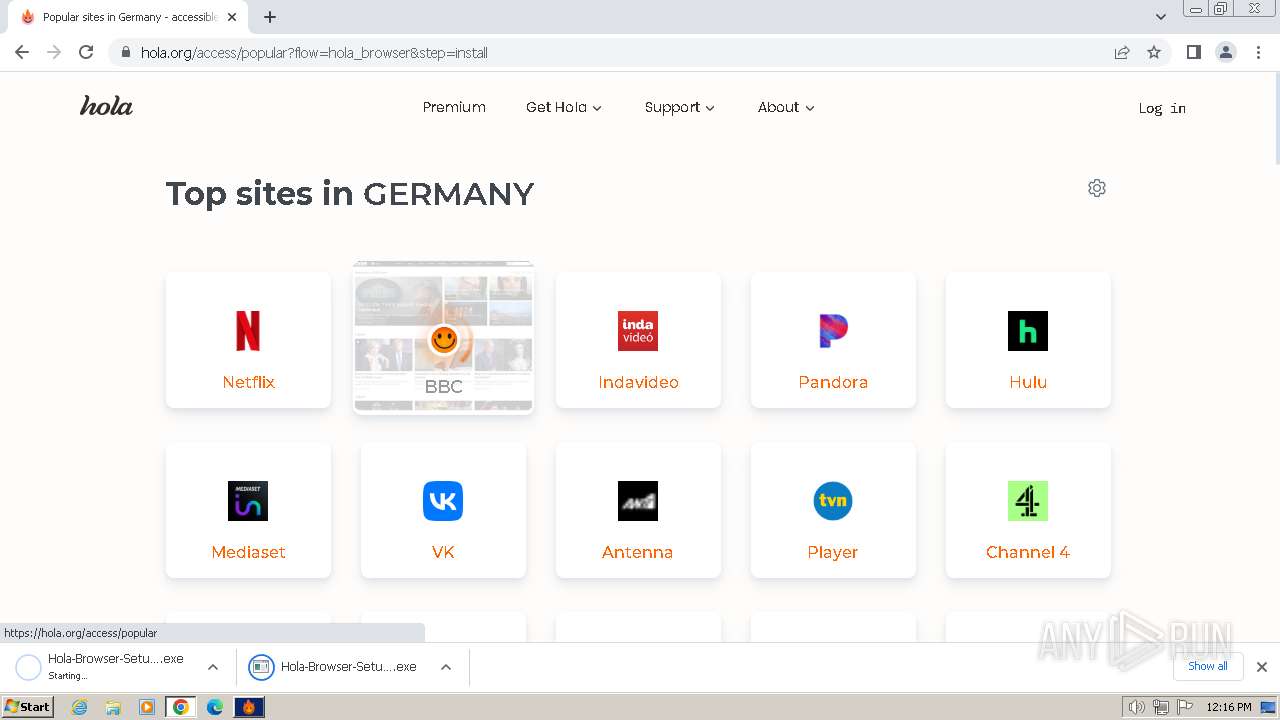Go to the hola home logo
Viewport: 1280px width, 720px height.
(106, 106)
